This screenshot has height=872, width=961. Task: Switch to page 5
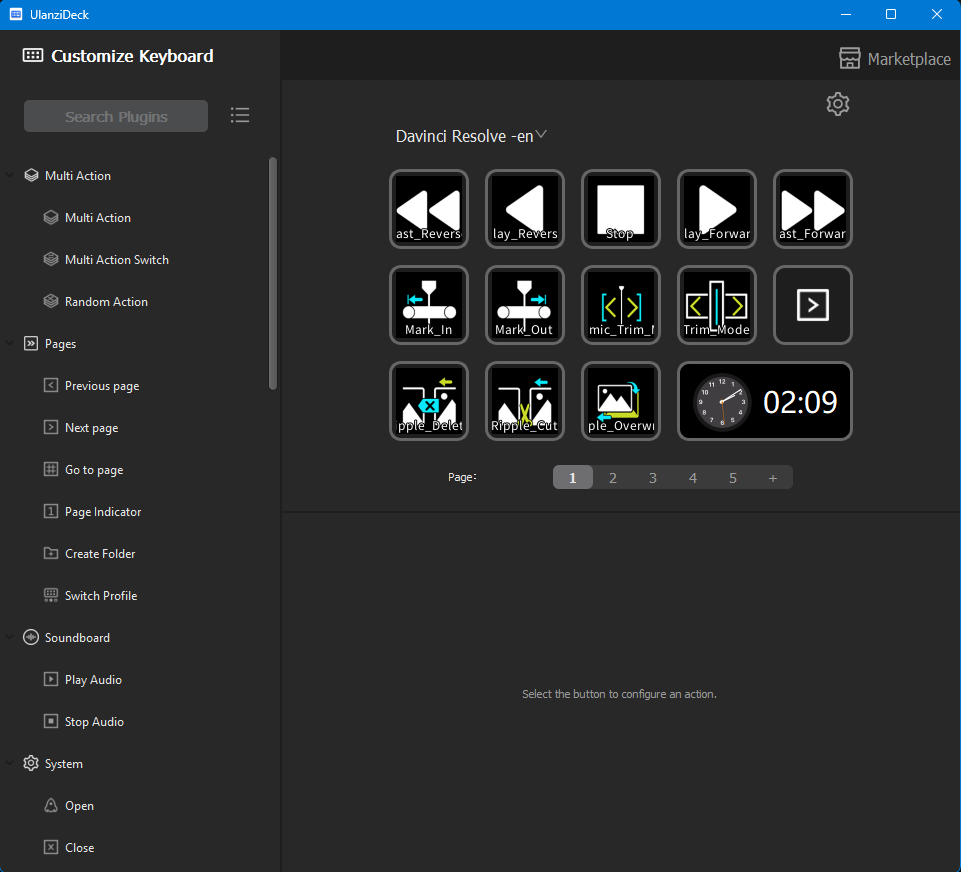[x=733, y=478]
